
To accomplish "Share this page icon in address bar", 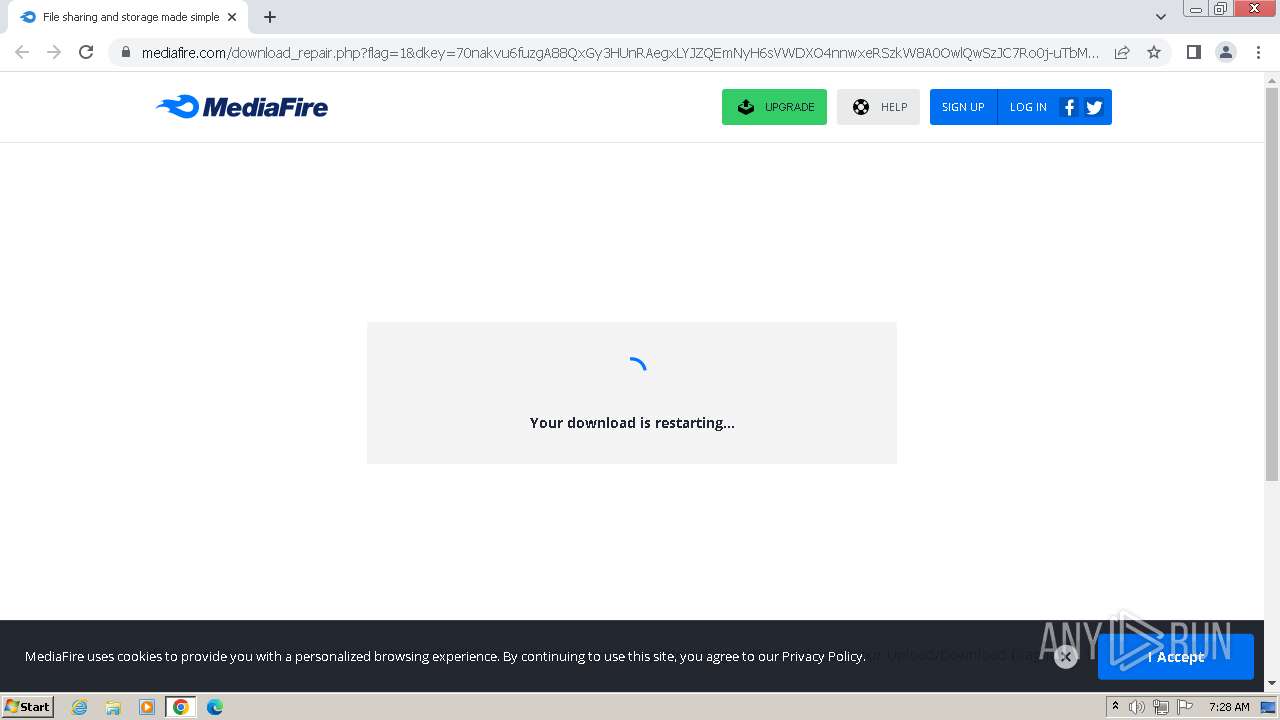I will [1122, 52].
